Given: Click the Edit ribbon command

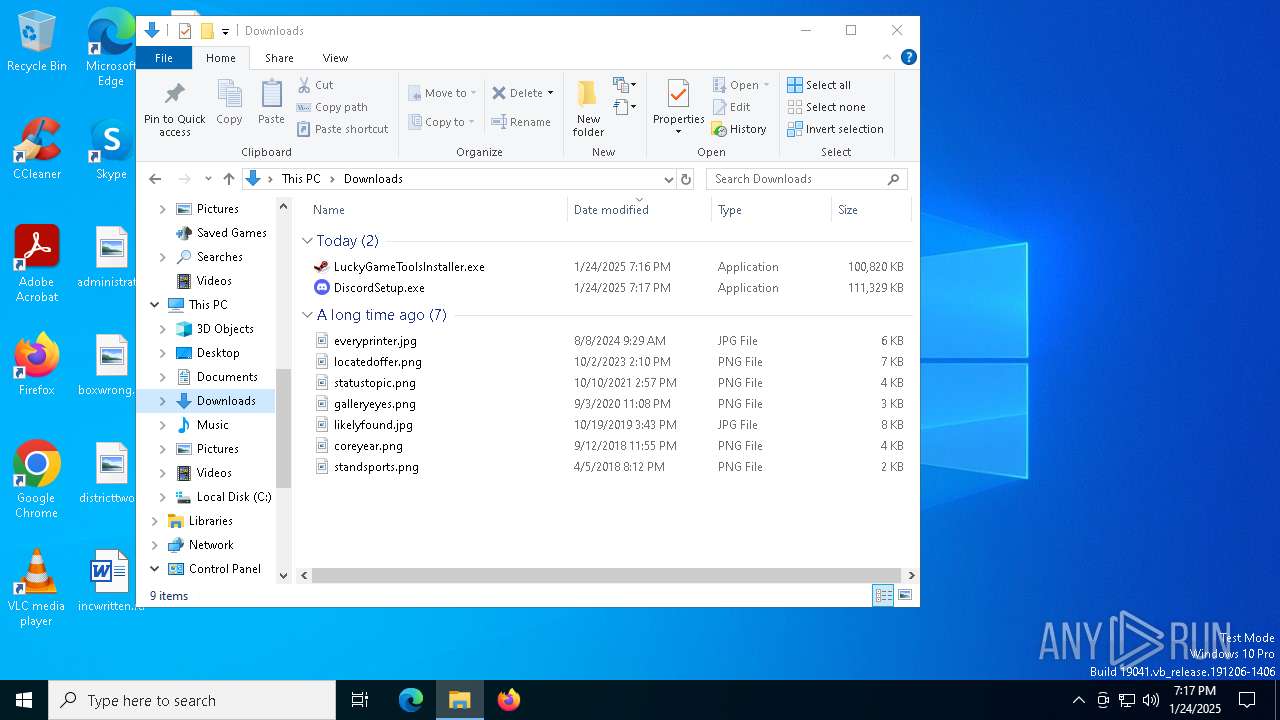Looking at the screenshot, I should [731, 107].
